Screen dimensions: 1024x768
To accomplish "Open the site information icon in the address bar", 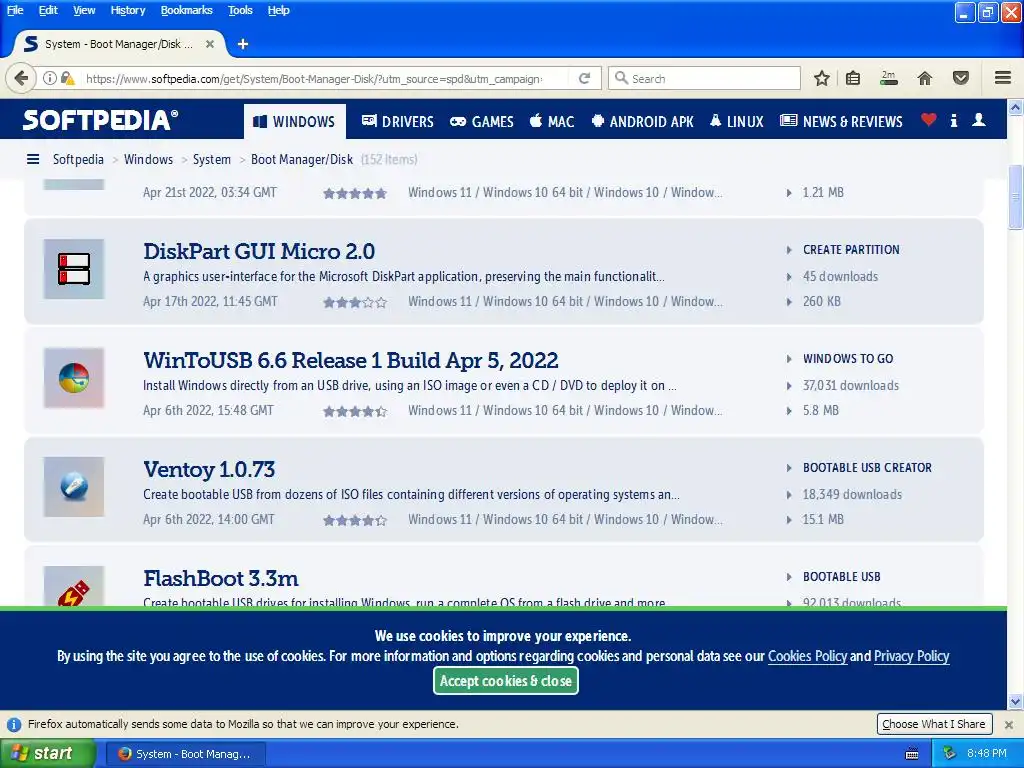I will point(50,78).
